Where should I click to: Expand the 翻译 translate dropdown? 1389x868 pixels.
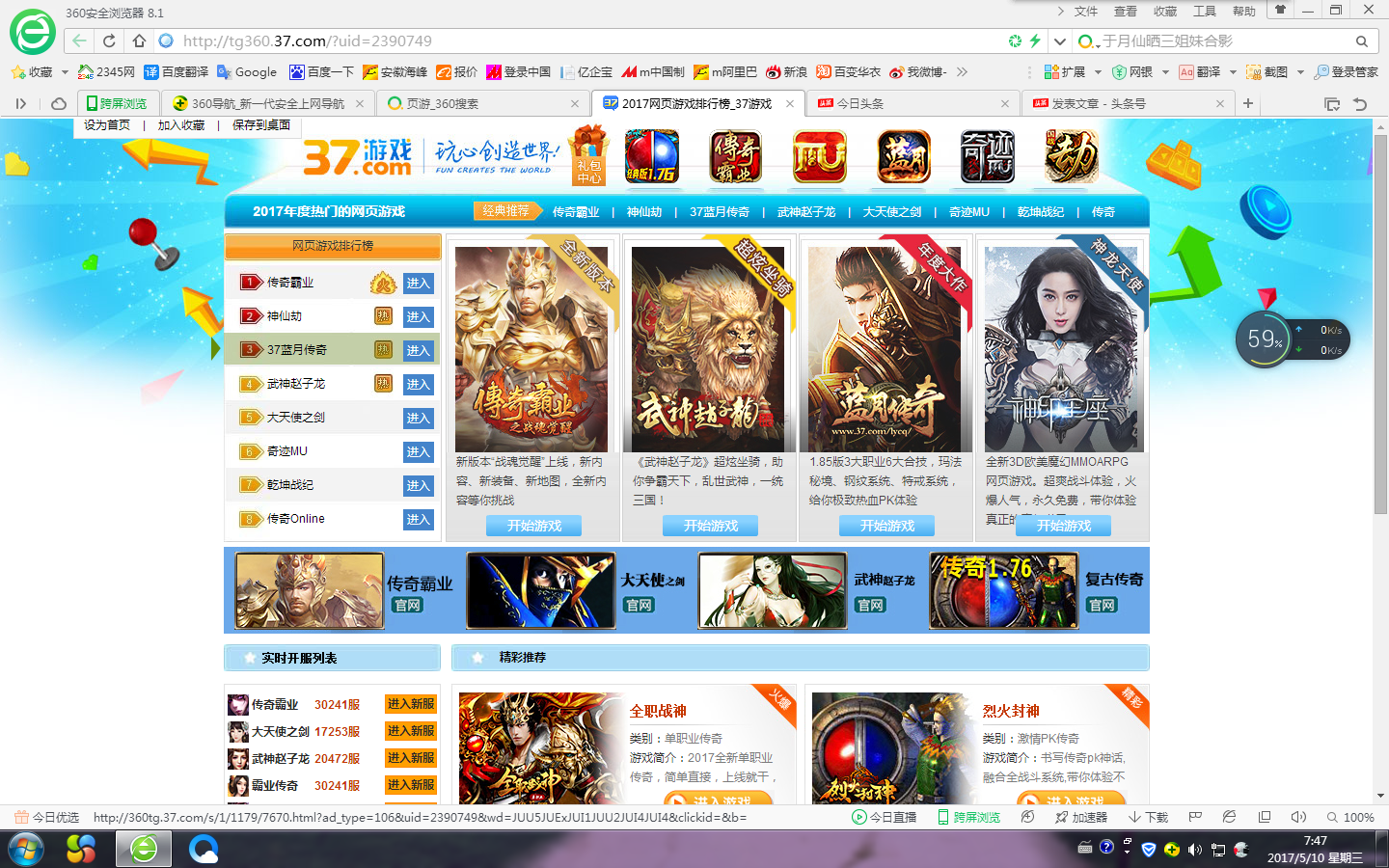click(x=1233, y=72)
